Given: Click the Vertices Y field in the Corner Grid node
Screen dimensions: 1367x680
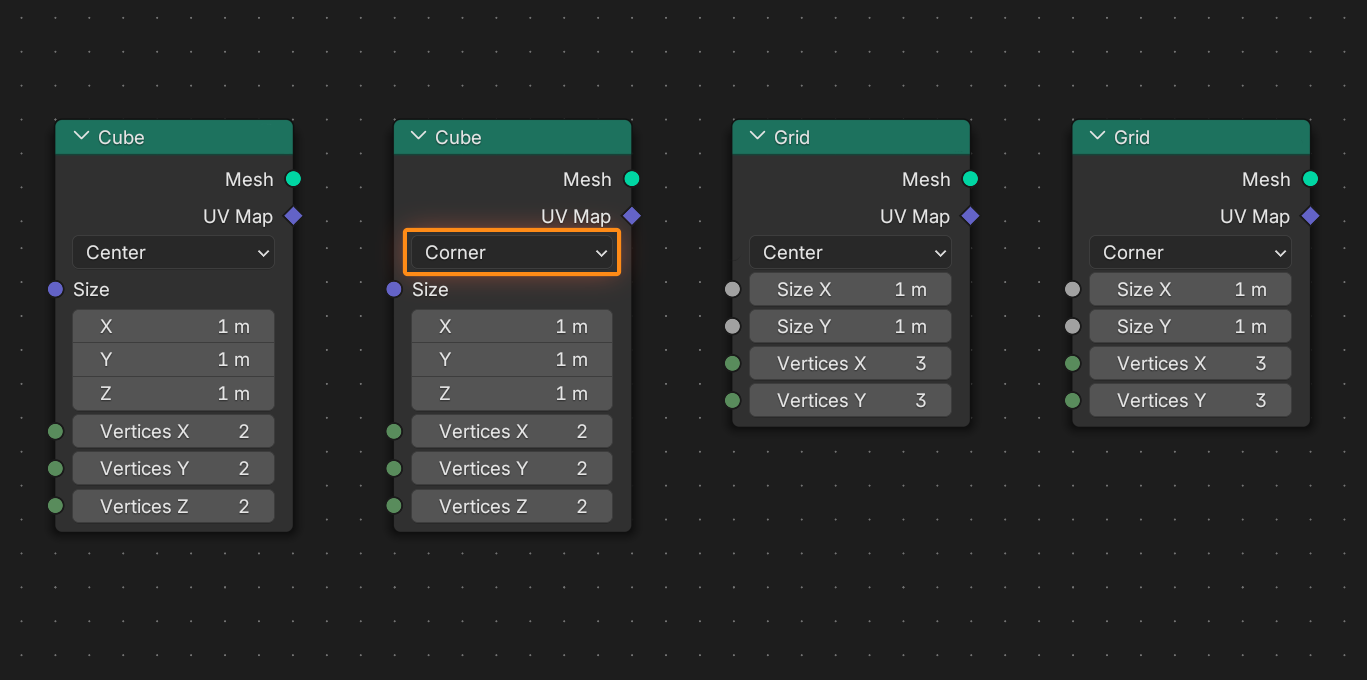Looking at the screenshot, I should pos(1190,401).
